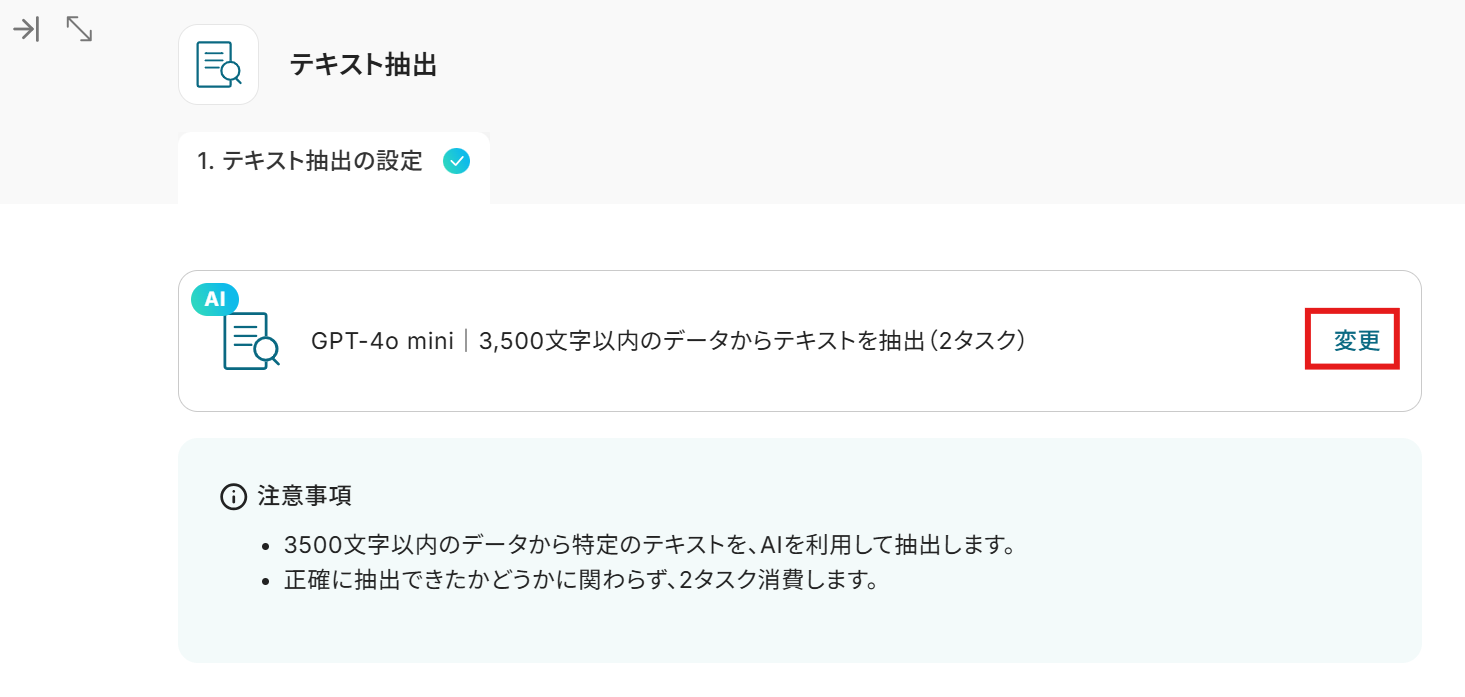This screenshot has height=697, width=1465.
Task: Click the AI badge on action card
Action: click(215, 299)
